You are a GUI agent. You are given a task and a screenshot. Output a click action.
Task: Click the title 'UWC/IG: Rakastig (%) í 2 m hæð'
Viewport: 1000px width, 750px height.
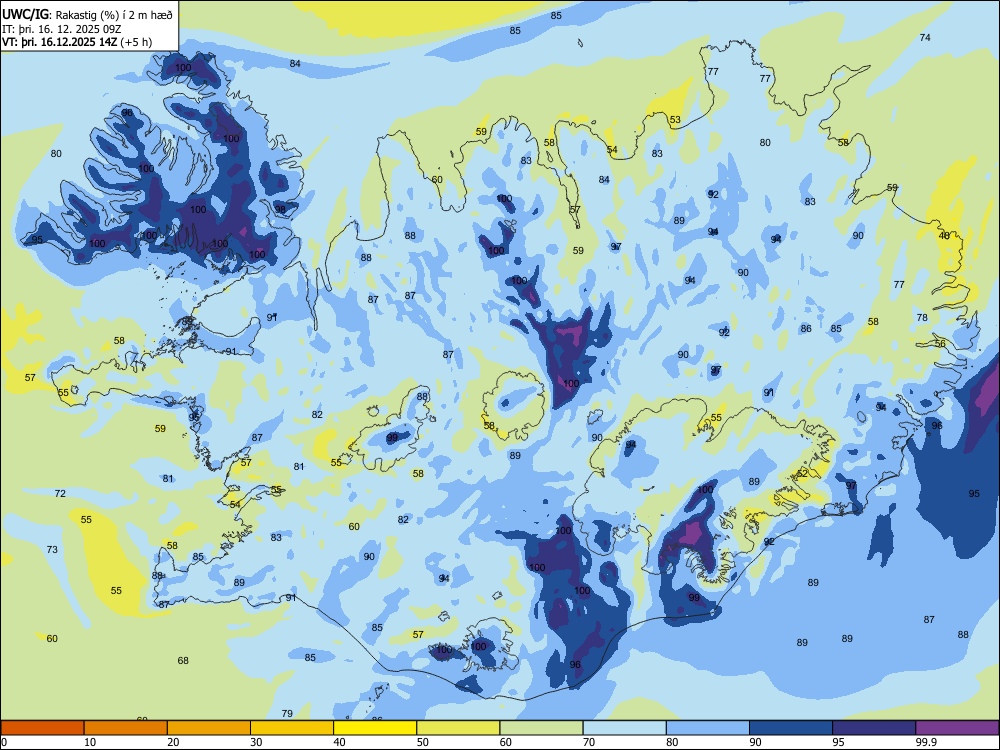pos(87,15)
